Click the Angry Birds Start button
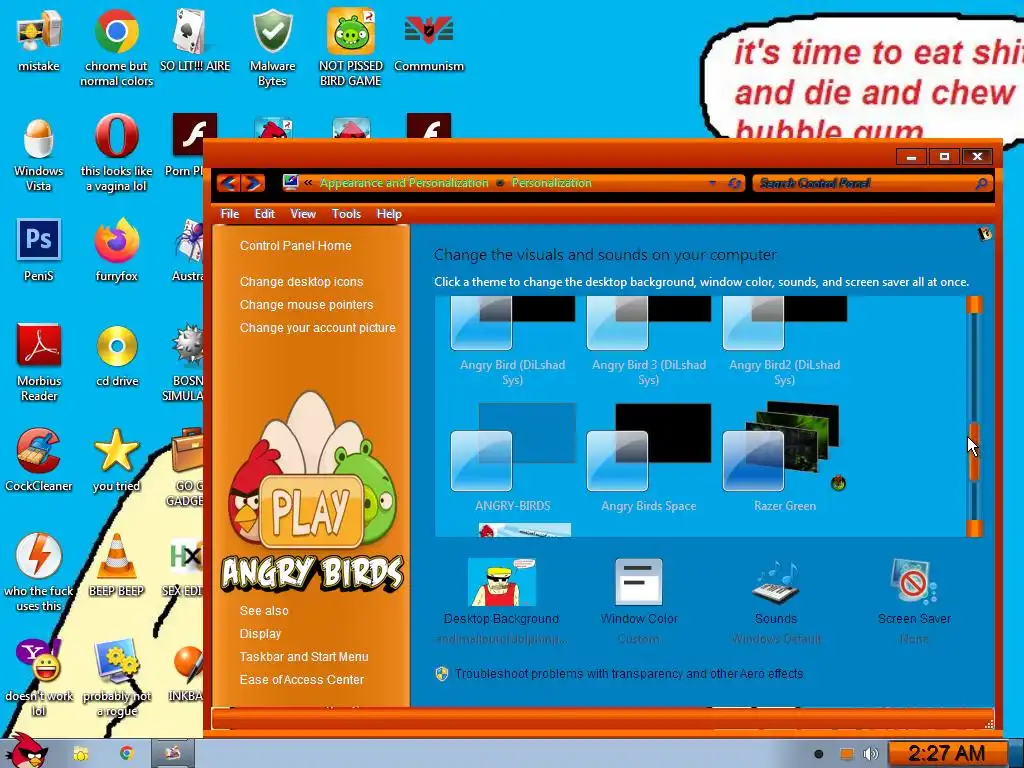This screenshot has height=768, width=1024. [27, 751]
